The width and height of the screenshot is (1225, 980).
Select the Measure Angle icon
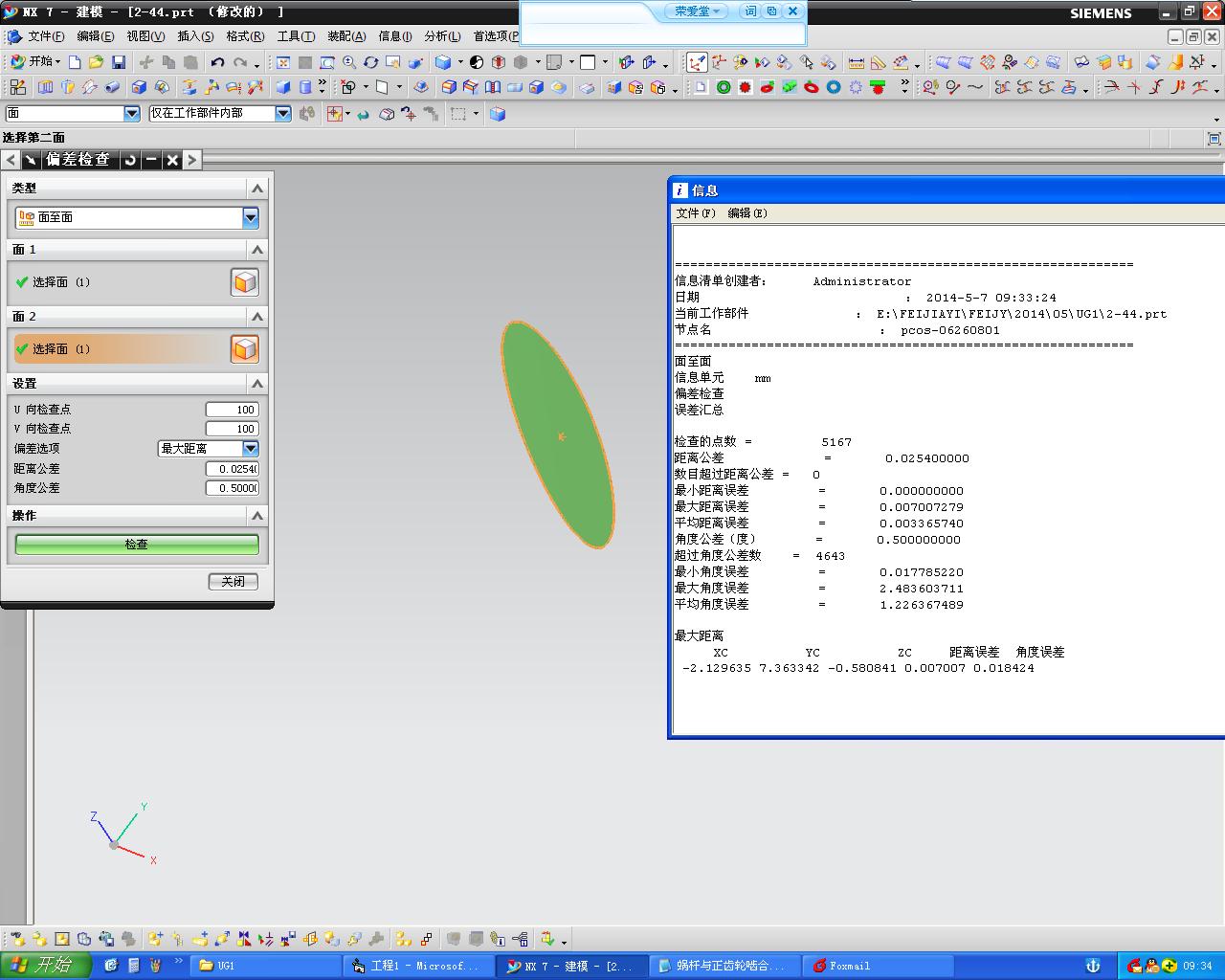click(x=878, y=62)
